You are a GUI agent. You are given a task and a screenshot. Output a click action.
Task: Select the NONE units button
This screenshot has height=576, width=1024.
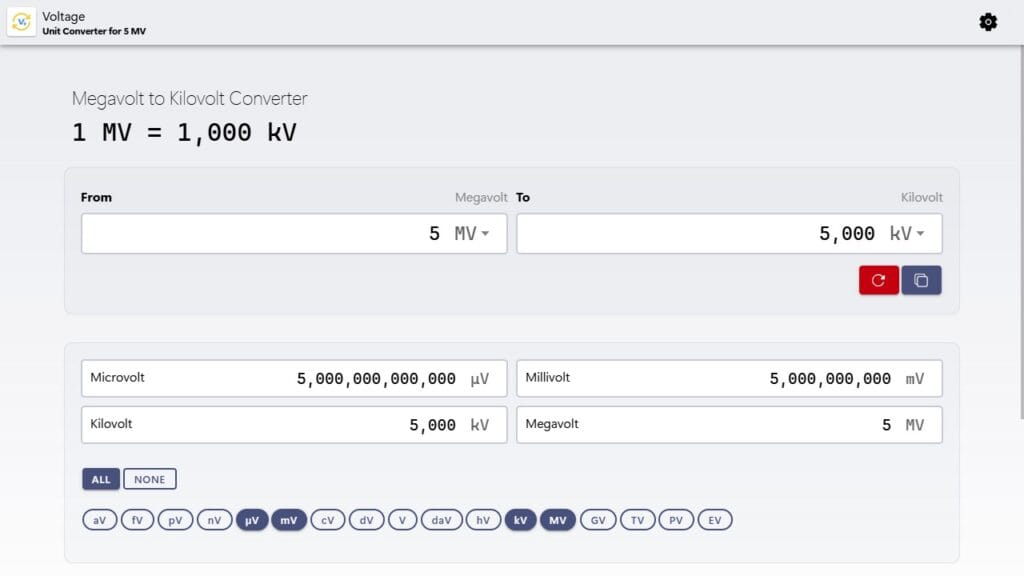(150, 479)
